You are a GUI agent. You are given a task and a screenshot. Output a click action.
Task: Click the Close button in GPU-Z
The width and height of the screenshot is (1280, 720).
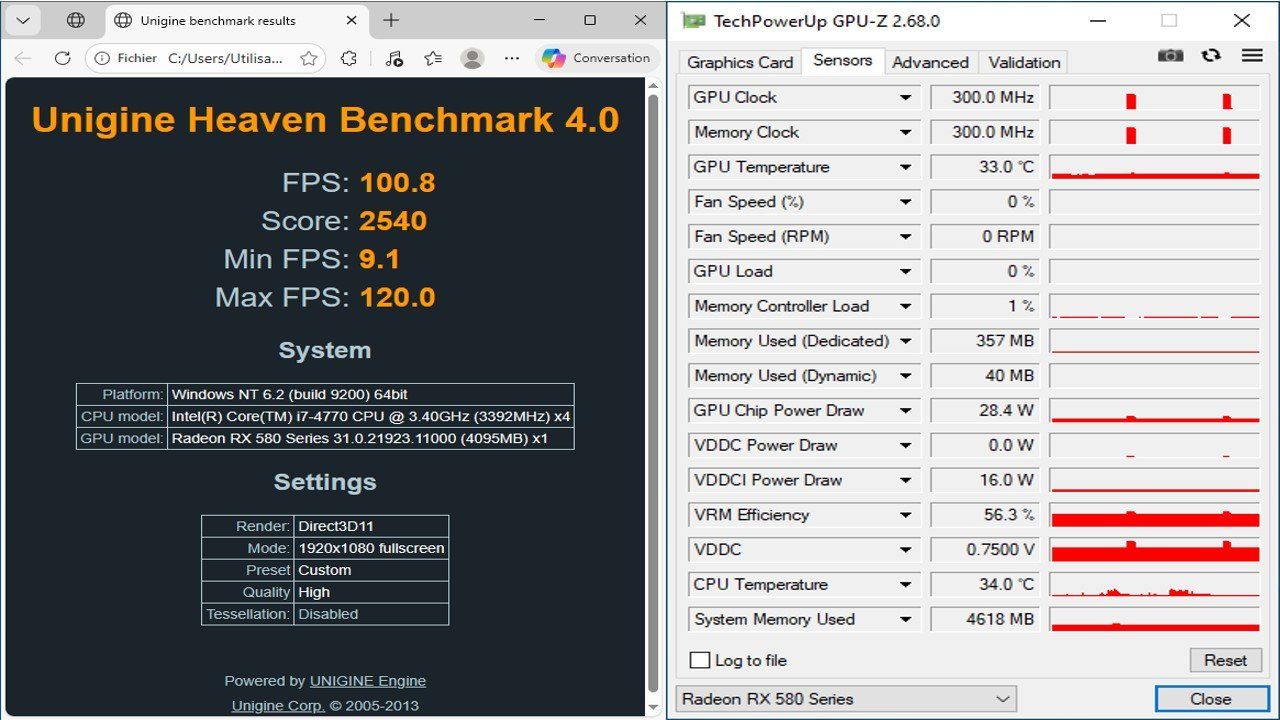1210,699
